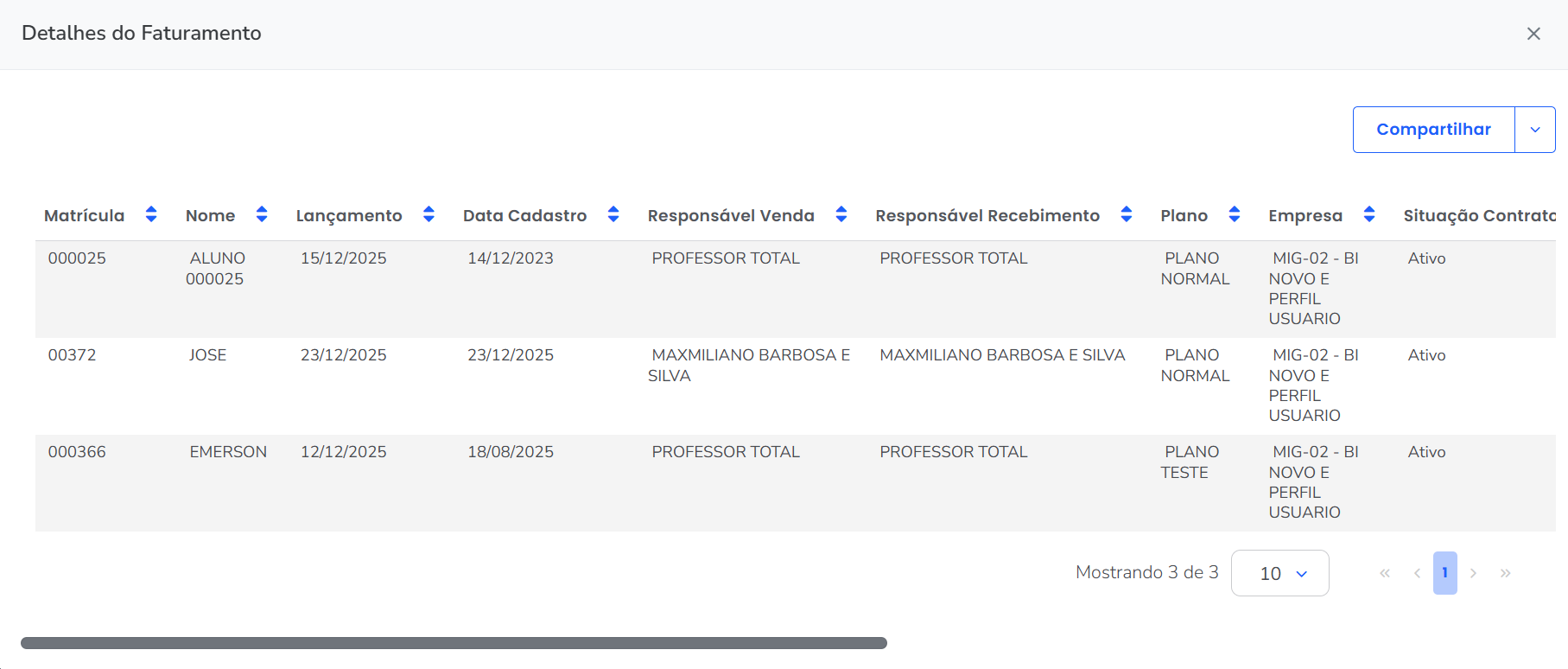Sort by Lançamento date icon
Image resolution: width=1568 pixels, height=669 pixels.
click(429, 214)
